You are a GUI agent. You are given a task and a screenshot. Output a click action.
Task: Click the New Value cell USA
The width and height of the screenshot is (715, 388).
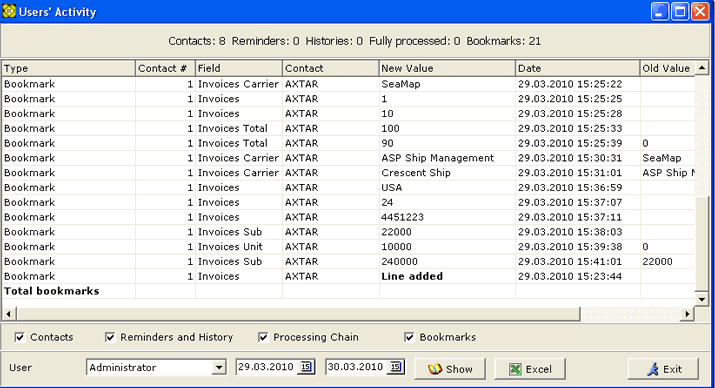447,187
